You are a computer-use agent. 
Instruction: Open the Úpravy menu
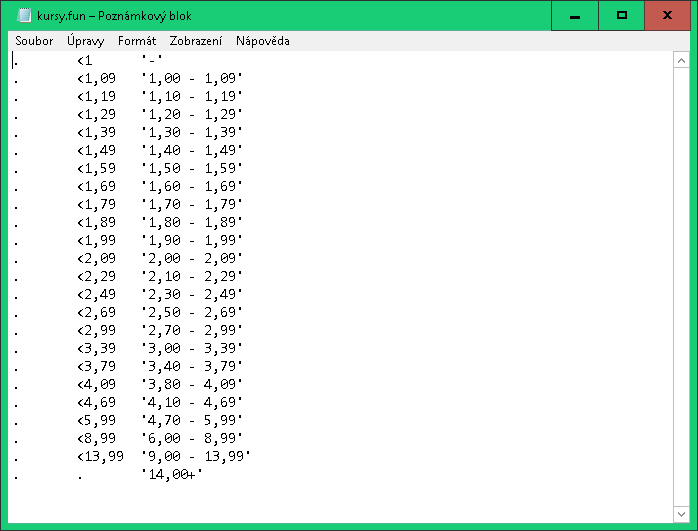(x=85, y=41)
